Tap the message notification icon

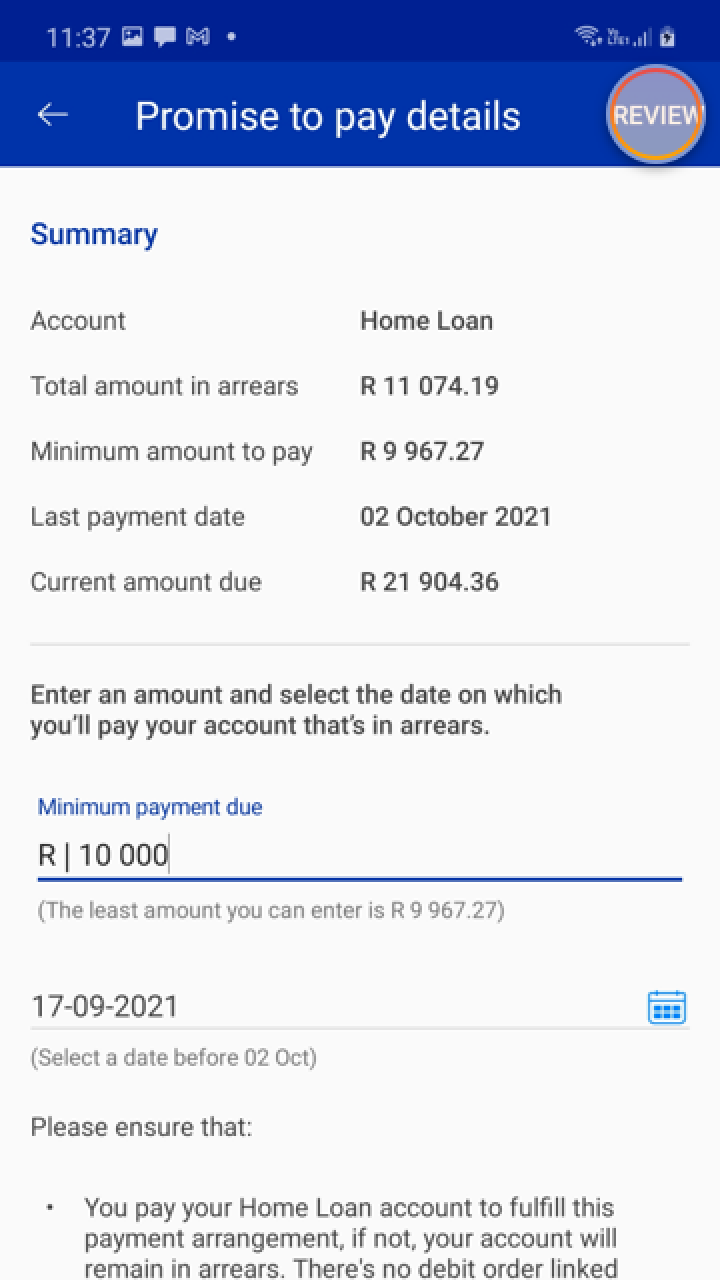(x=165, y=37)
